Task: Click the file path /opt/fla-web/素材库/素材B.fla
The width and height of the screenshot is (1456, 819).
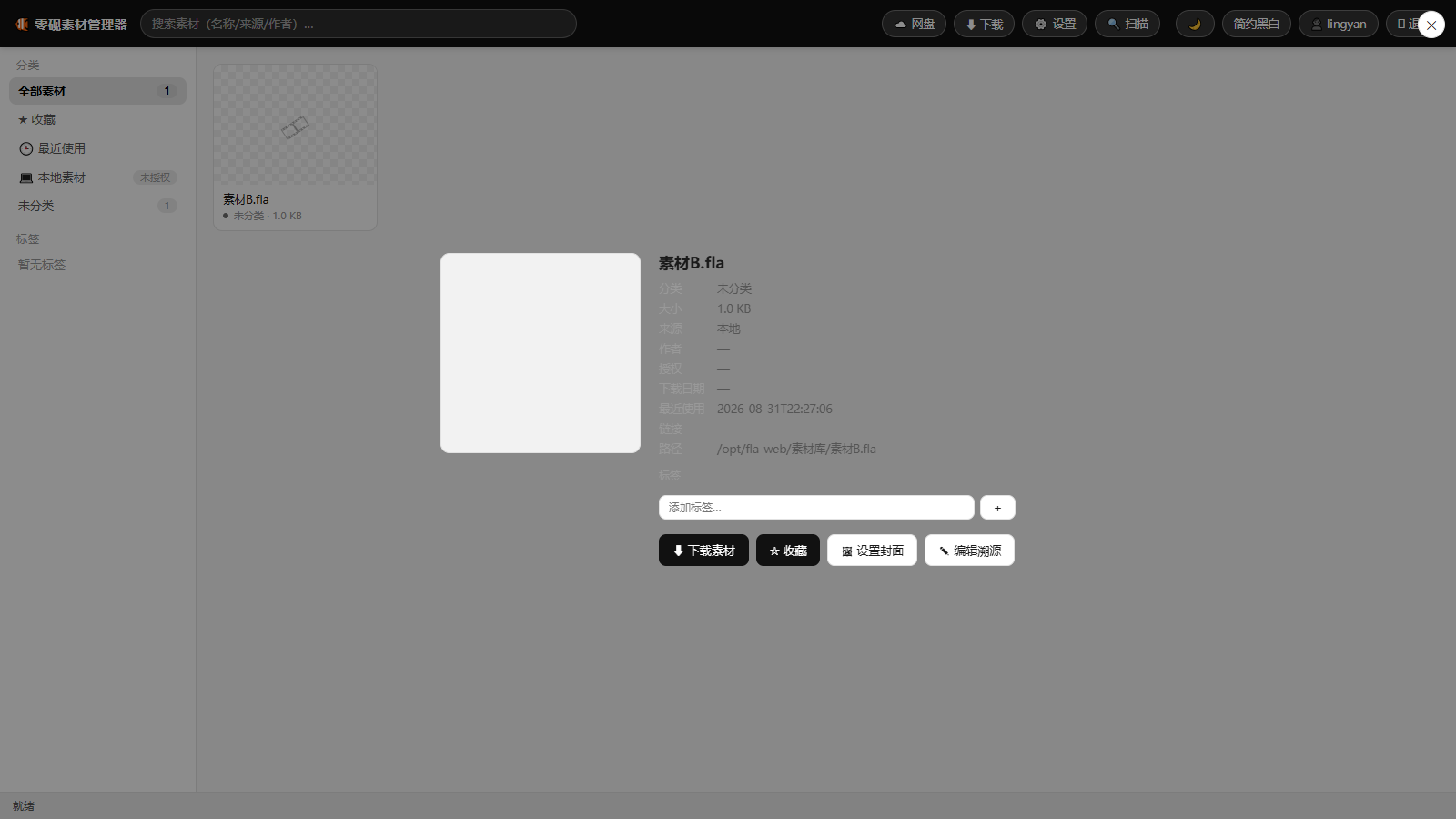Action: (x=796, y=449)
